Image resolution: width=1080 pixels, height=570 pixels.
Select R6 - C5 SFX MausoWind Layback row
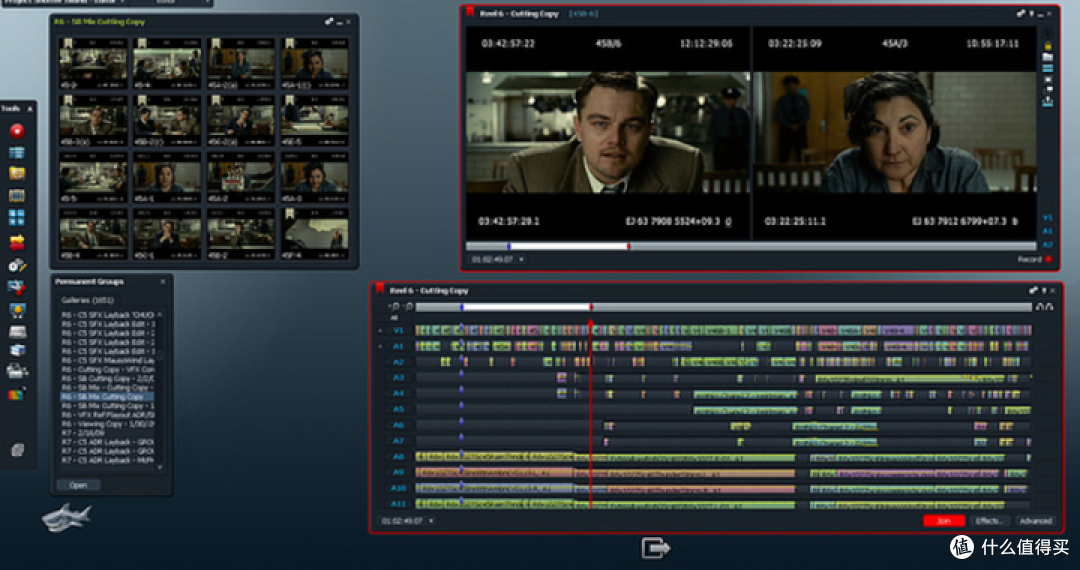tap(107, 360)
